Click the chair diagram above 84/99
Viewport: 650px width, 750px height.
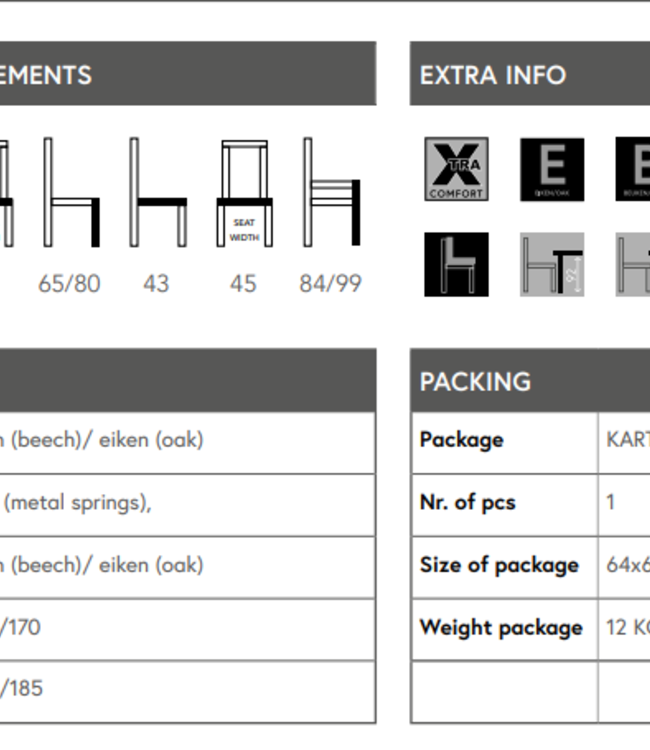(x=332, y=193)
